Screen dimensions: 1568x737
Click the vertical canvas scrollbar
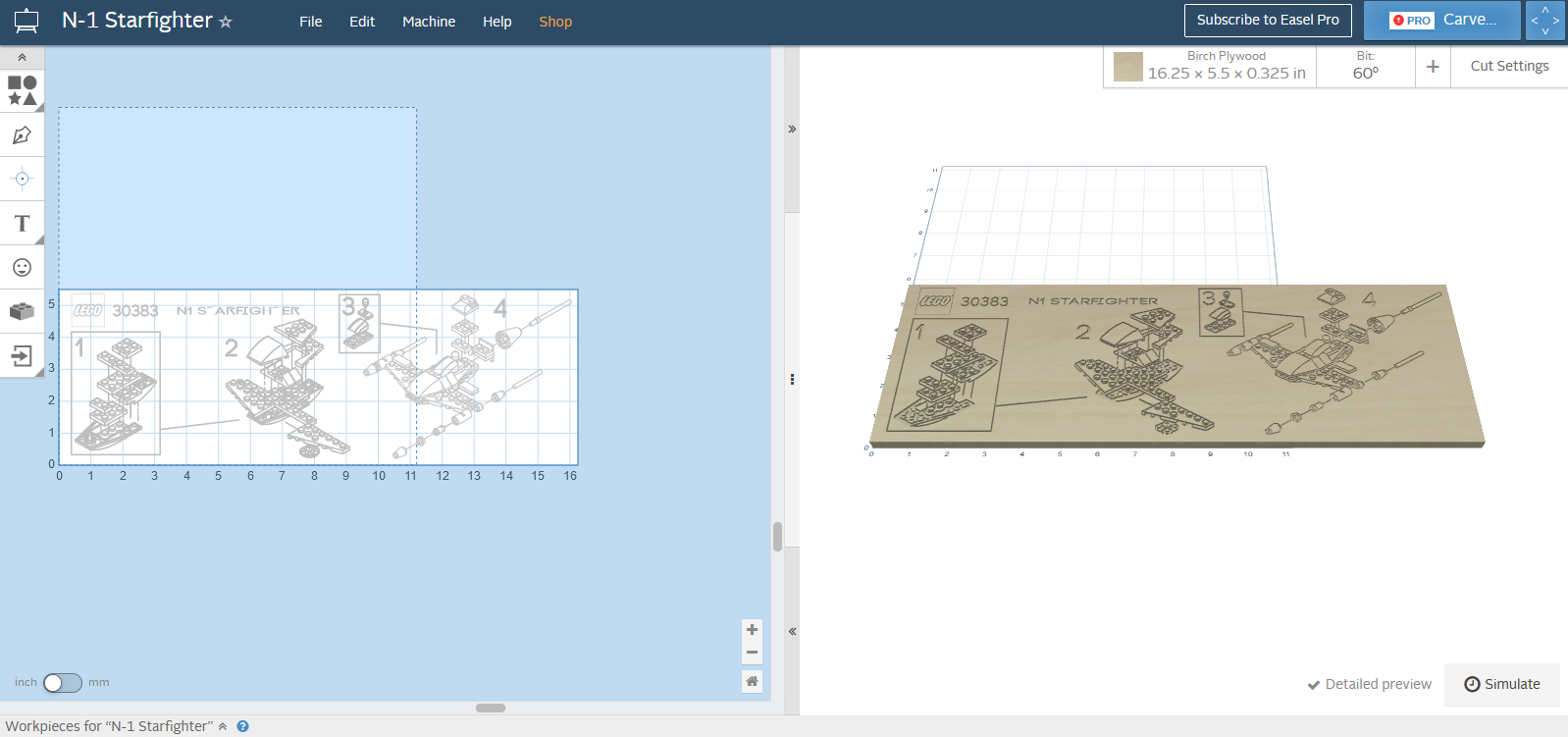pyautogui.click(x=777, y=537)
